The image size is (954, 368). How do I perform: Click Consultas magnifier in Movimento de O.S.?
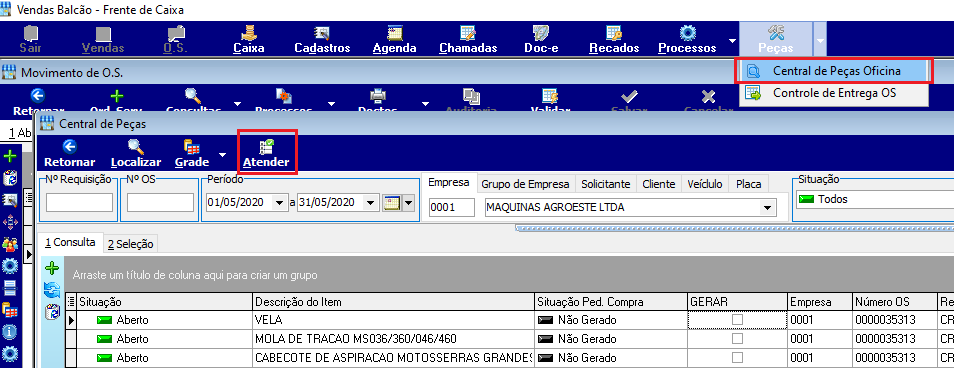pos(193,96)
